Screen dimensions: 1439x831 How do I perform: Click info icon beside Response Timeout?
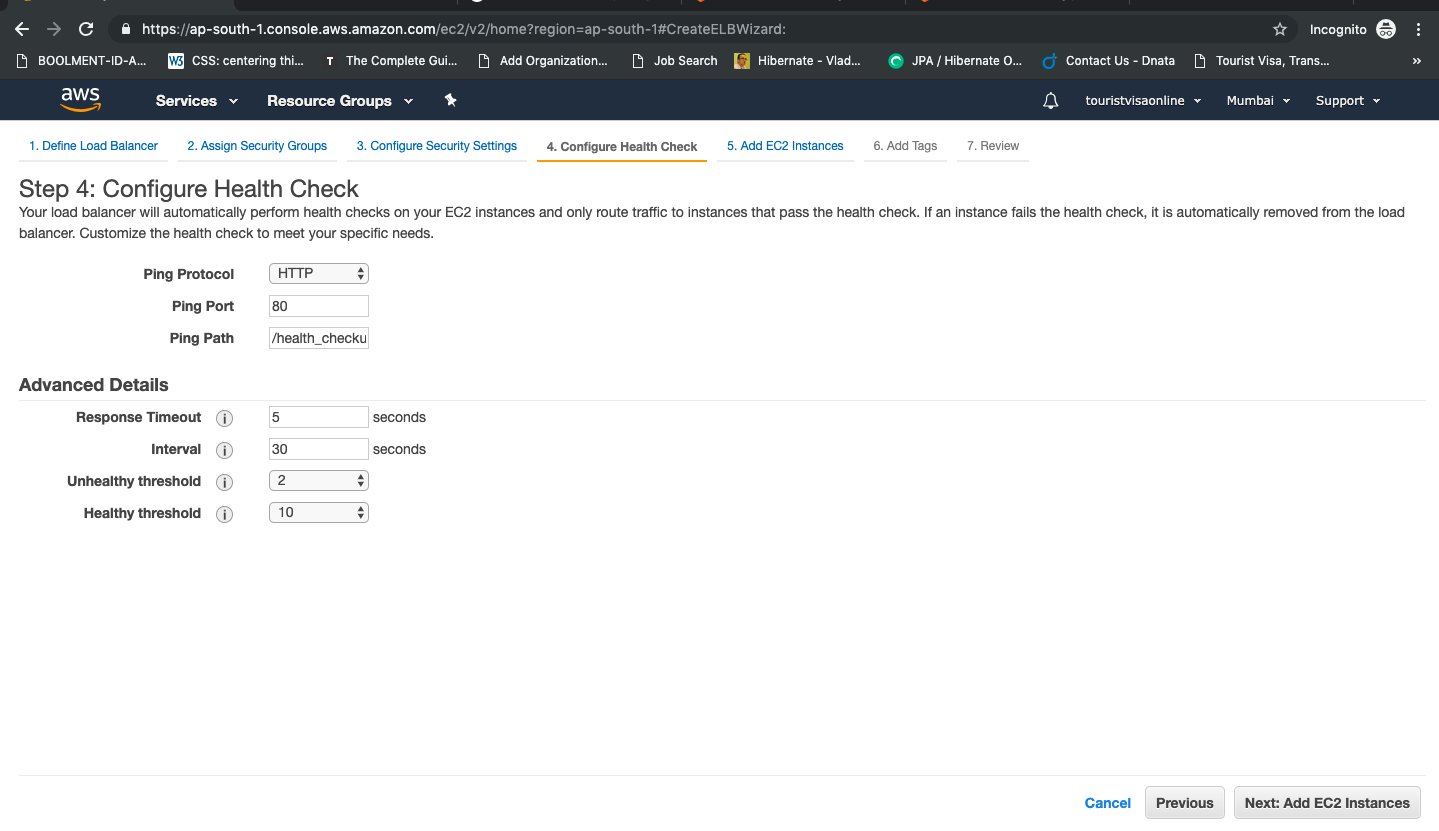(x=224, y=418)
